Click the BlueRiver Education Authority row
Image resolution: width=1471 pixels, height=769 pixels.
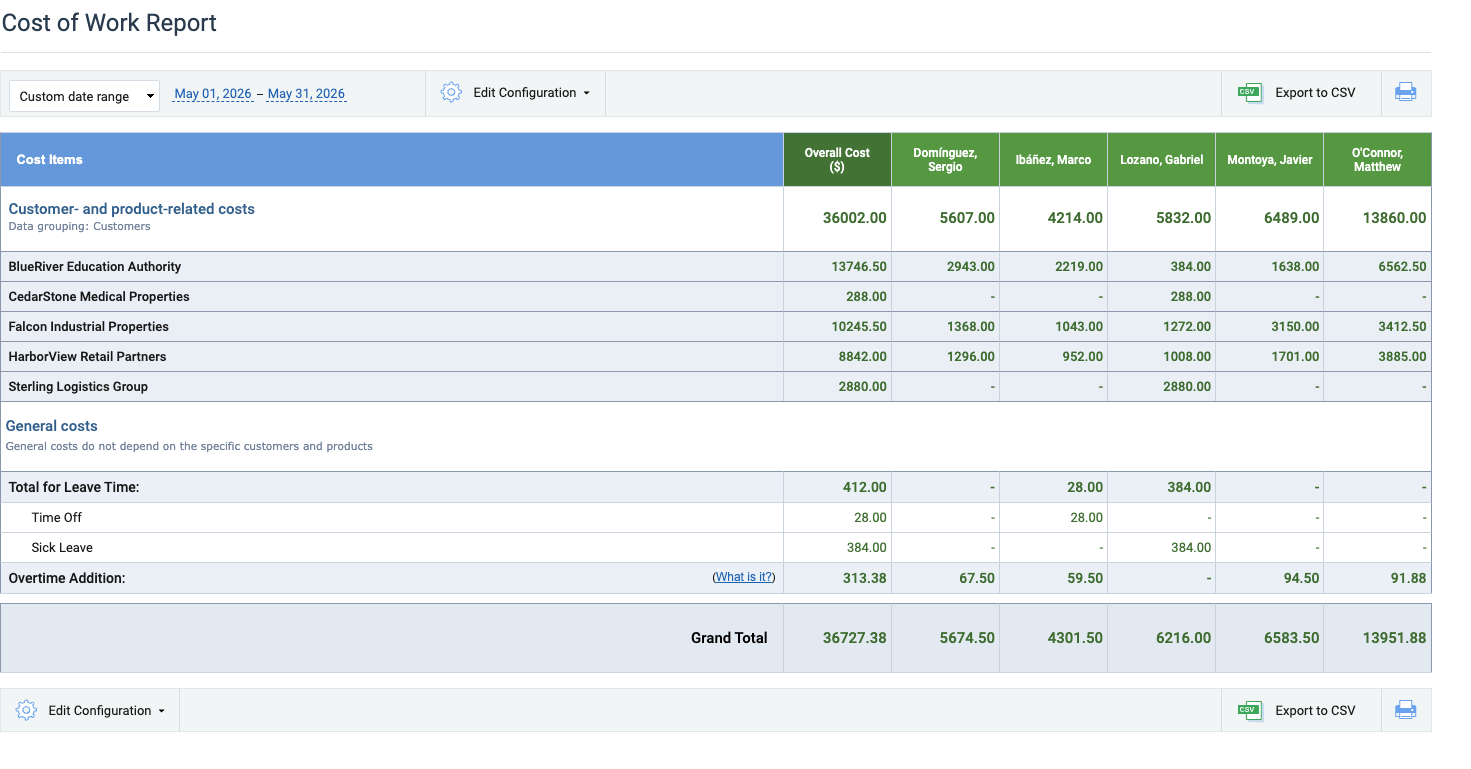(x=716, y=267)
